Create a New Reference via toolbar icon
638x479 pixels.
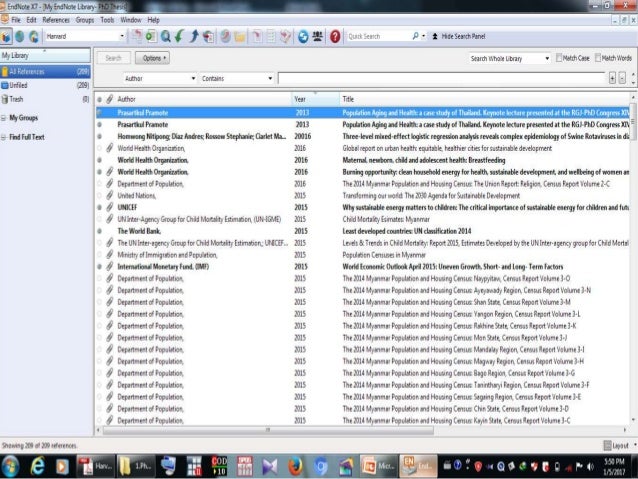151,37
